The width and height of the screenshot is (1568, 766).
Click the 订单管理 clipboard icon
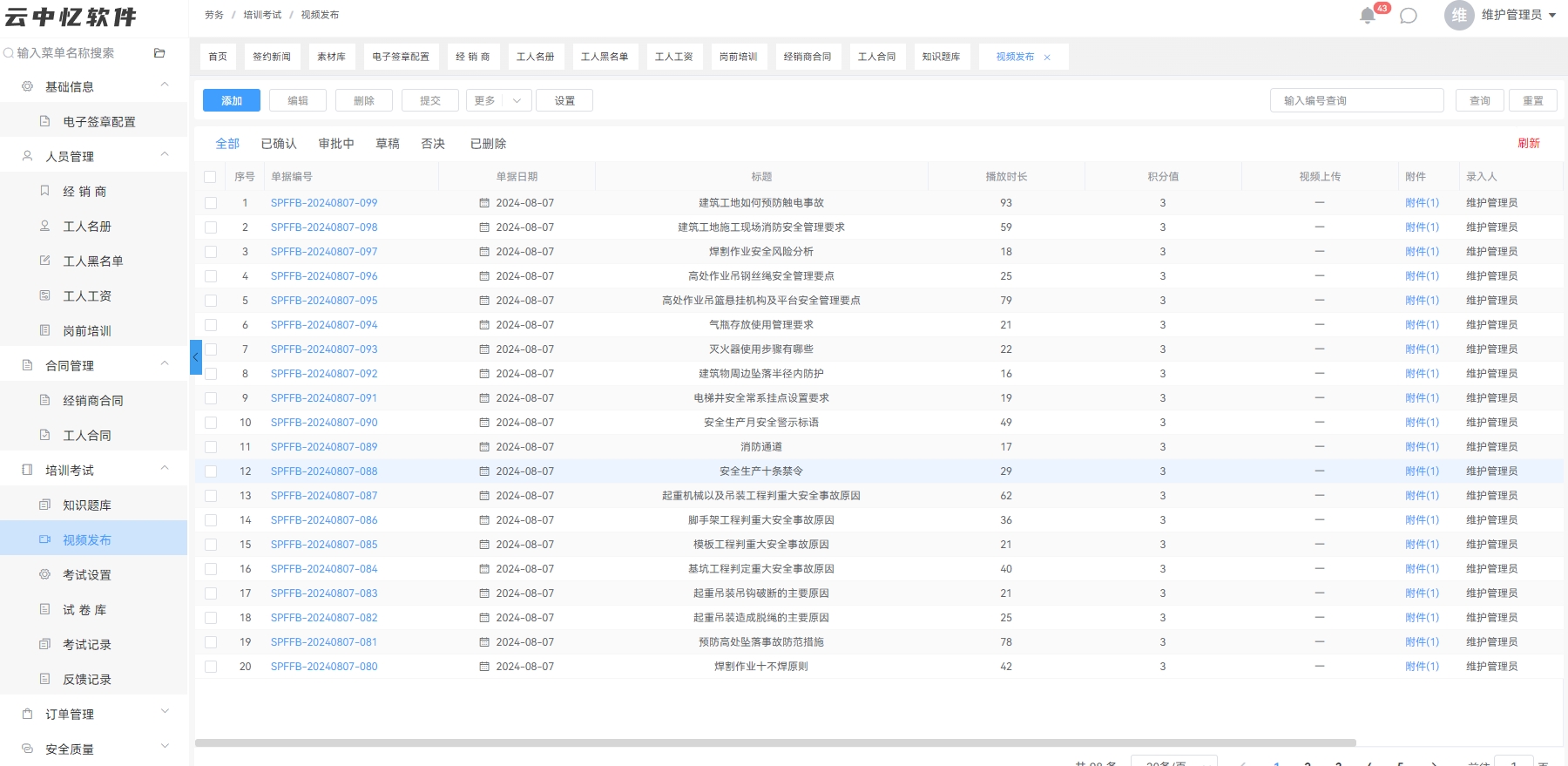tap(27, 714)
